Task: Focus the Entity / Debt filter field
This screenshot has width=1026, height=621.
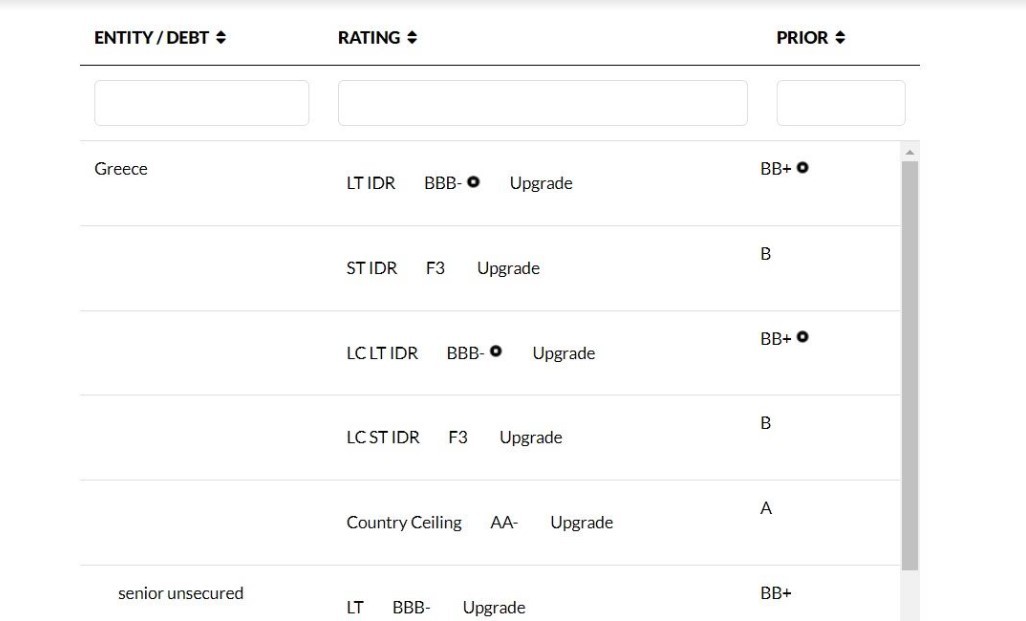Action: click(201, 103)
